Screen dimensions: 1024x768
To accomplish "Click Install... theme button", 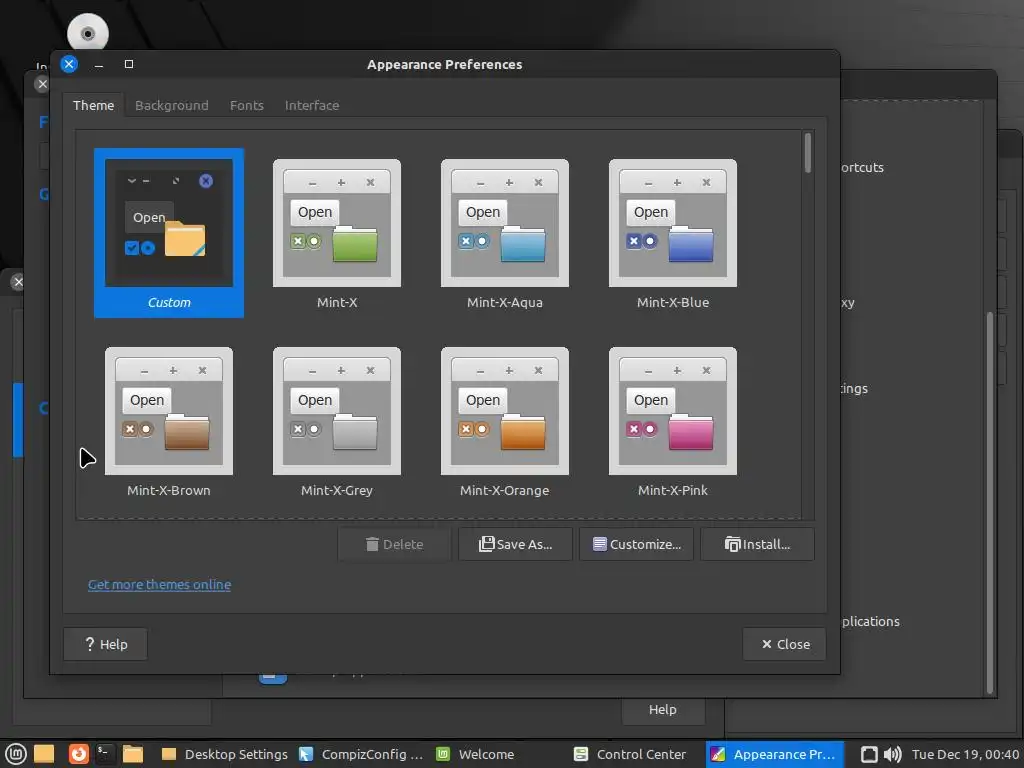I will tap(758, 544).
